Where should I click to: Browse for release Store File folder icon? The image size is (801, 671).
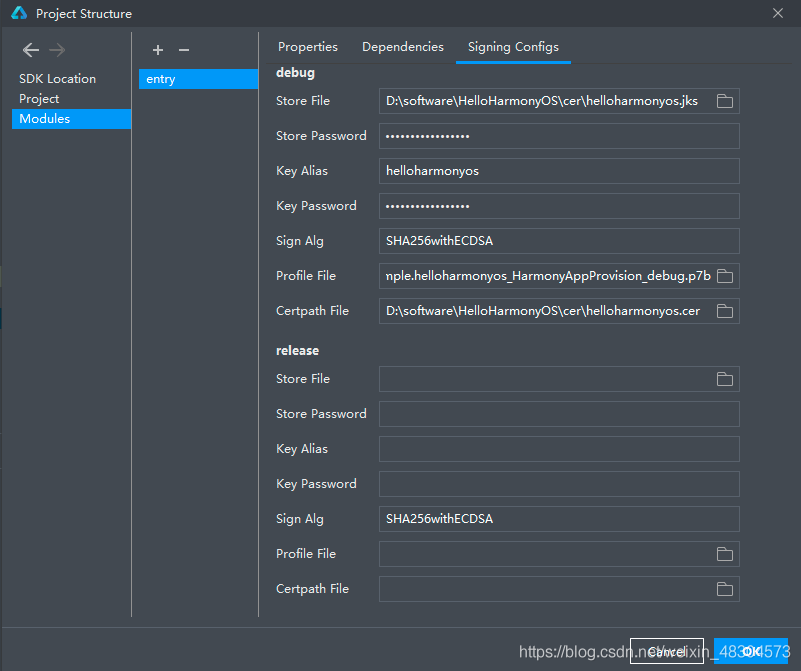(724, 379)
